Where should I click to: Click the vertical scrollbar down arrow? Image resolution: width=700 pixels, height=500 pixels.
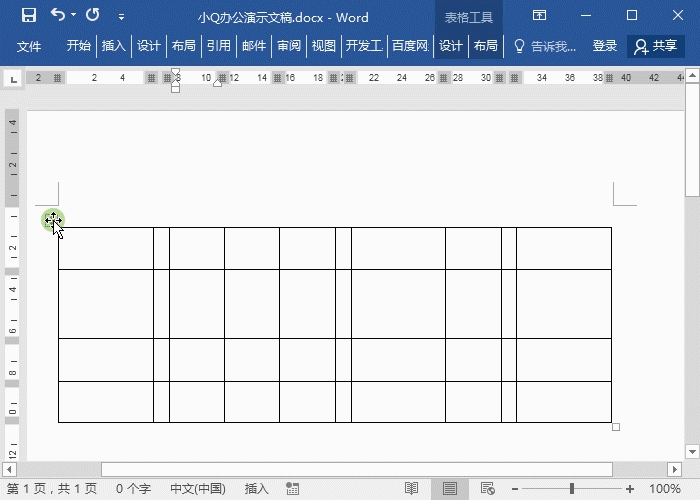point(692,452)
